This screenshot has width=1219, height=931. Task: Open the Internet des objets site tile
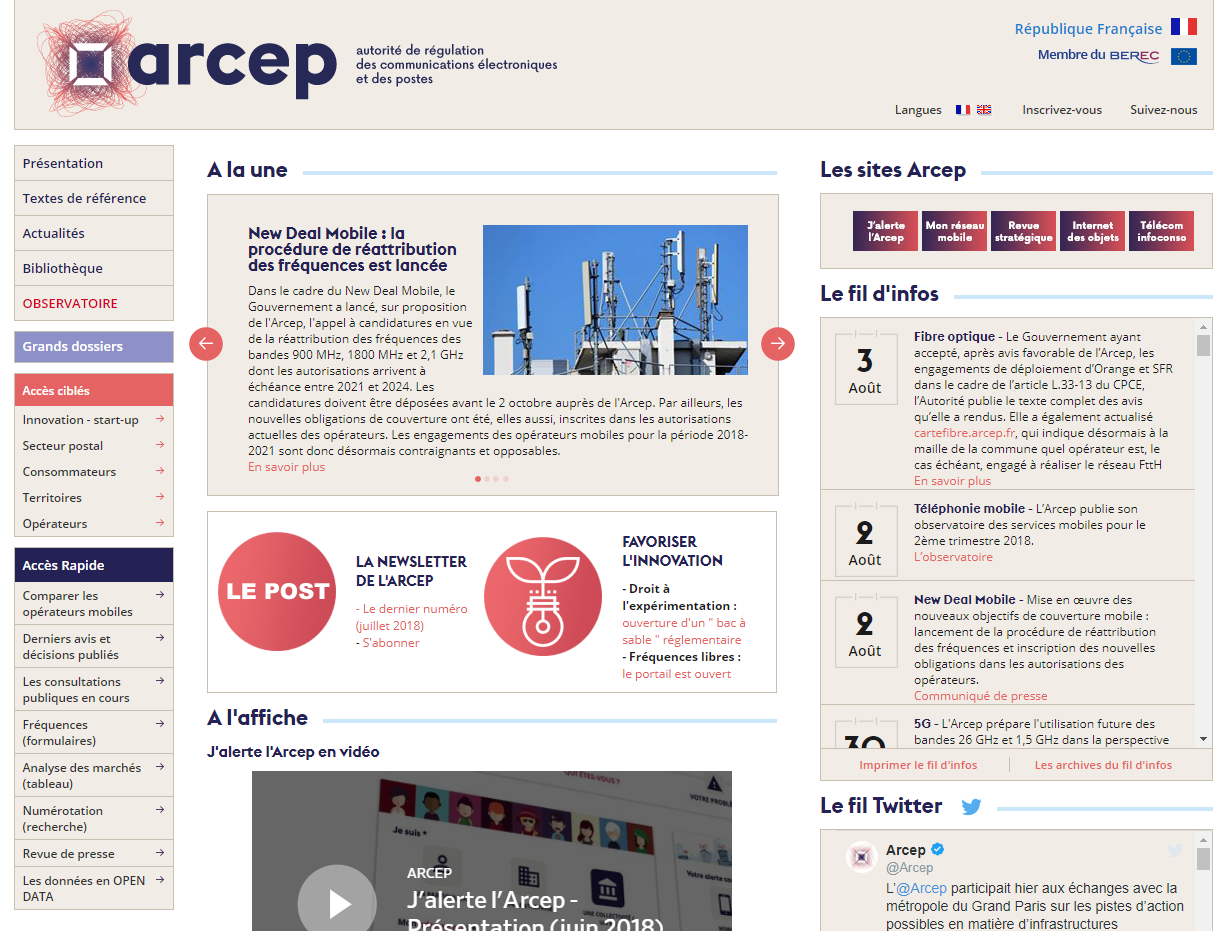coord(1092,231)
